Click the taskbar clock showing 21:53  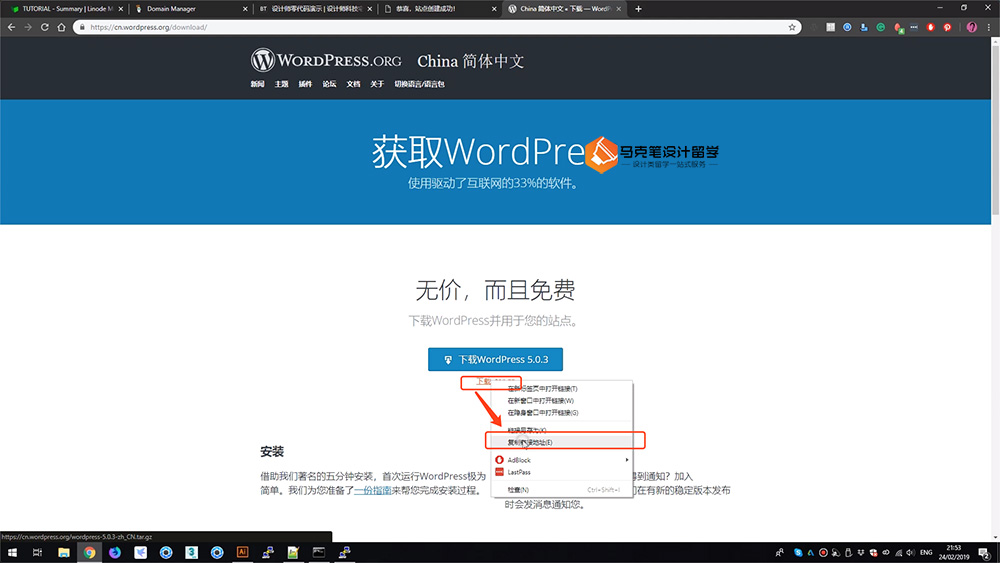(x=953, y=552)
